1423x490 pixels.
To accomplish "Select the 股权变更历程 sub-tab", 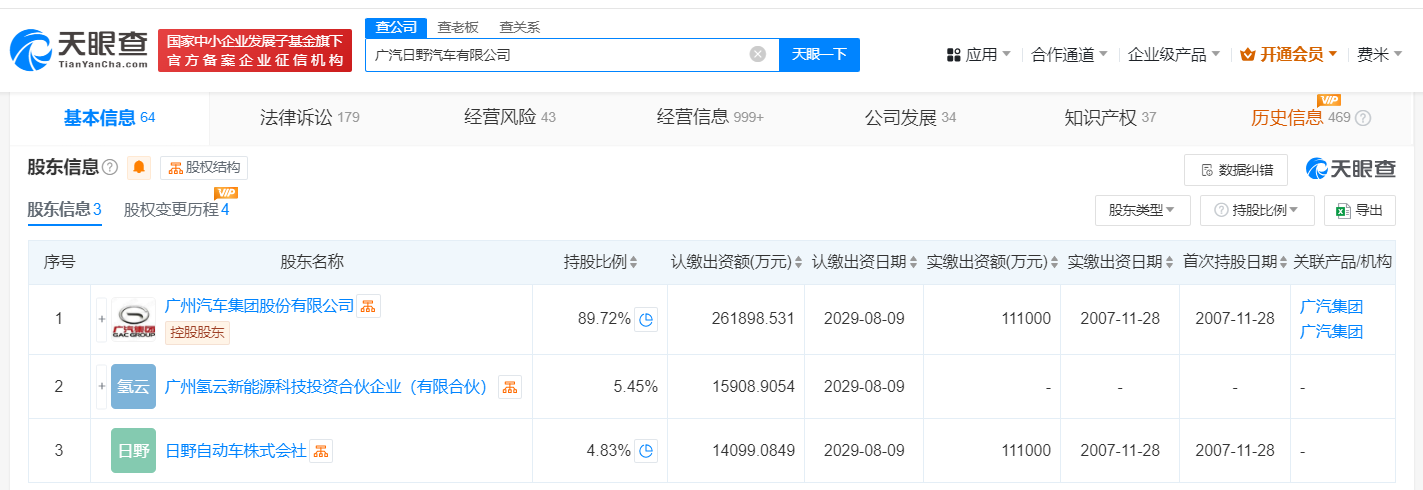I will click(176, 210).
